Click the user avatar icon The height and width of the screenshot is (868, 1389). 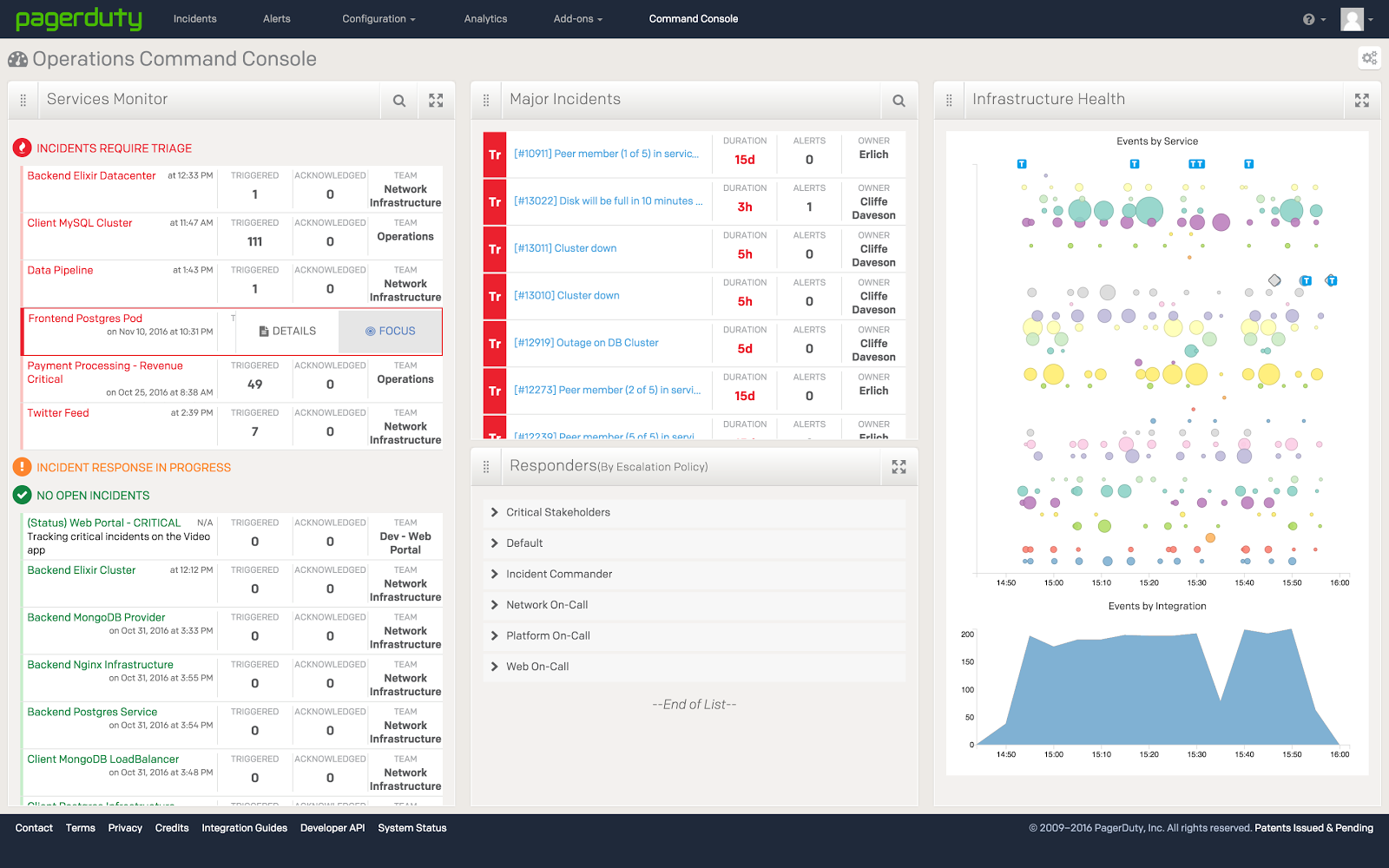pos(1352,19)
